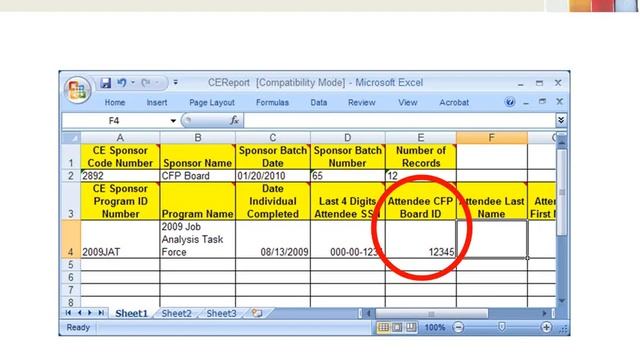This screenshot has width=640, height=360.
Task: Switch to Normal view icon
Action: (383, 327)
